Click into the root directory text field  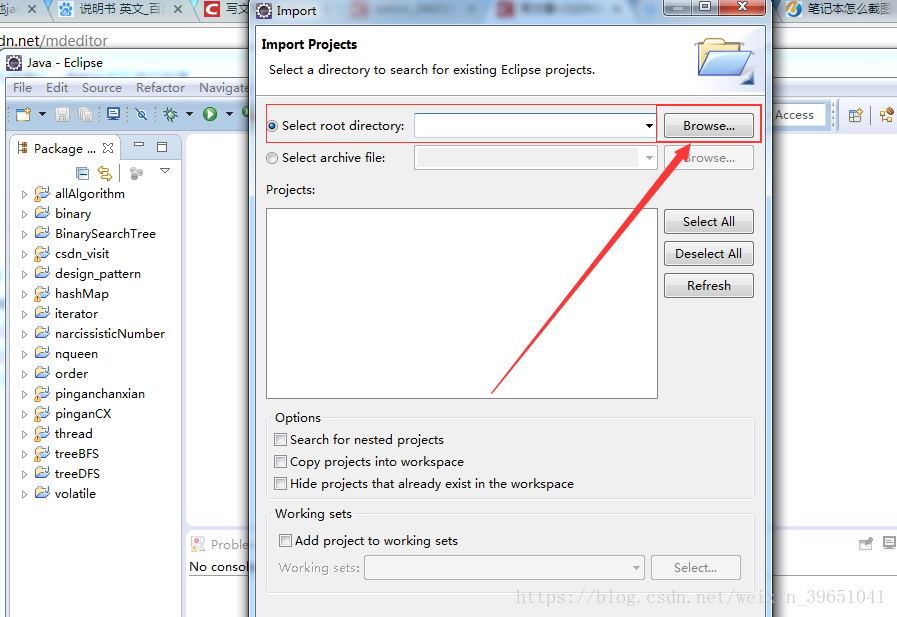pos(528,126)
